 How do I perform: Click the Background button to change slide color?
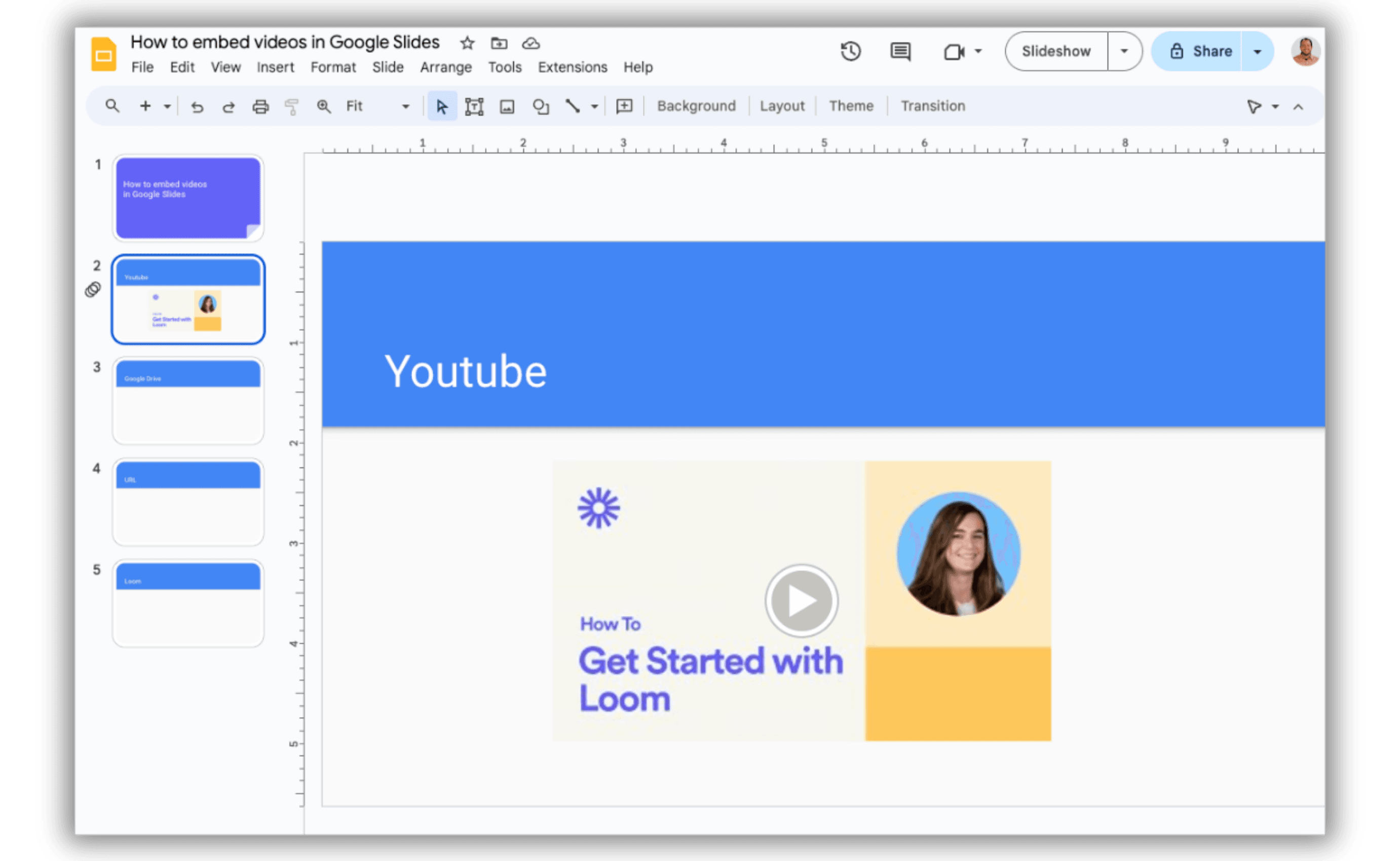[696, 106]
